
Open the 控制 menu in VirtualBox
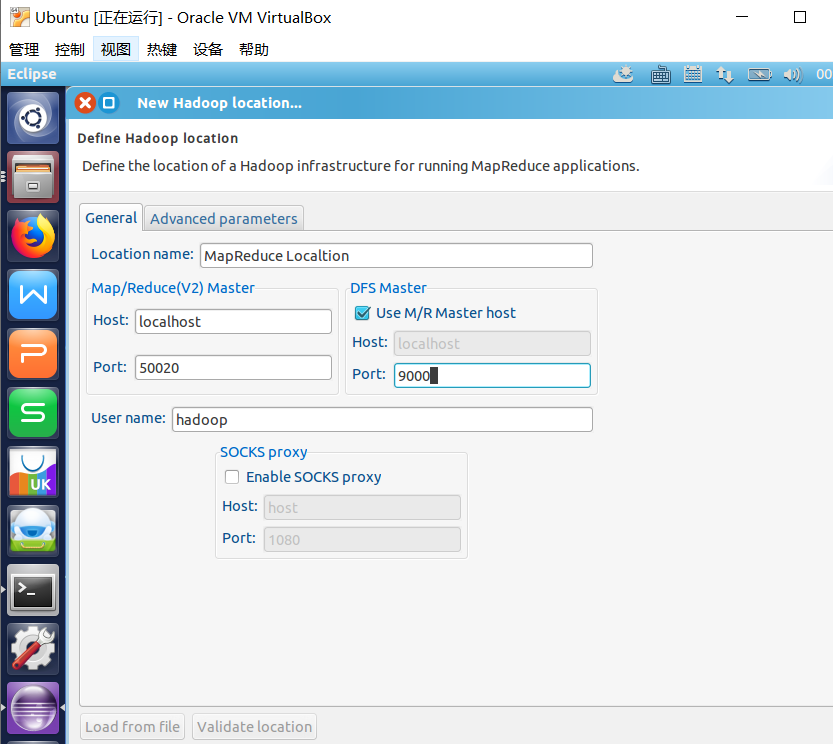[x=70, y=49]
